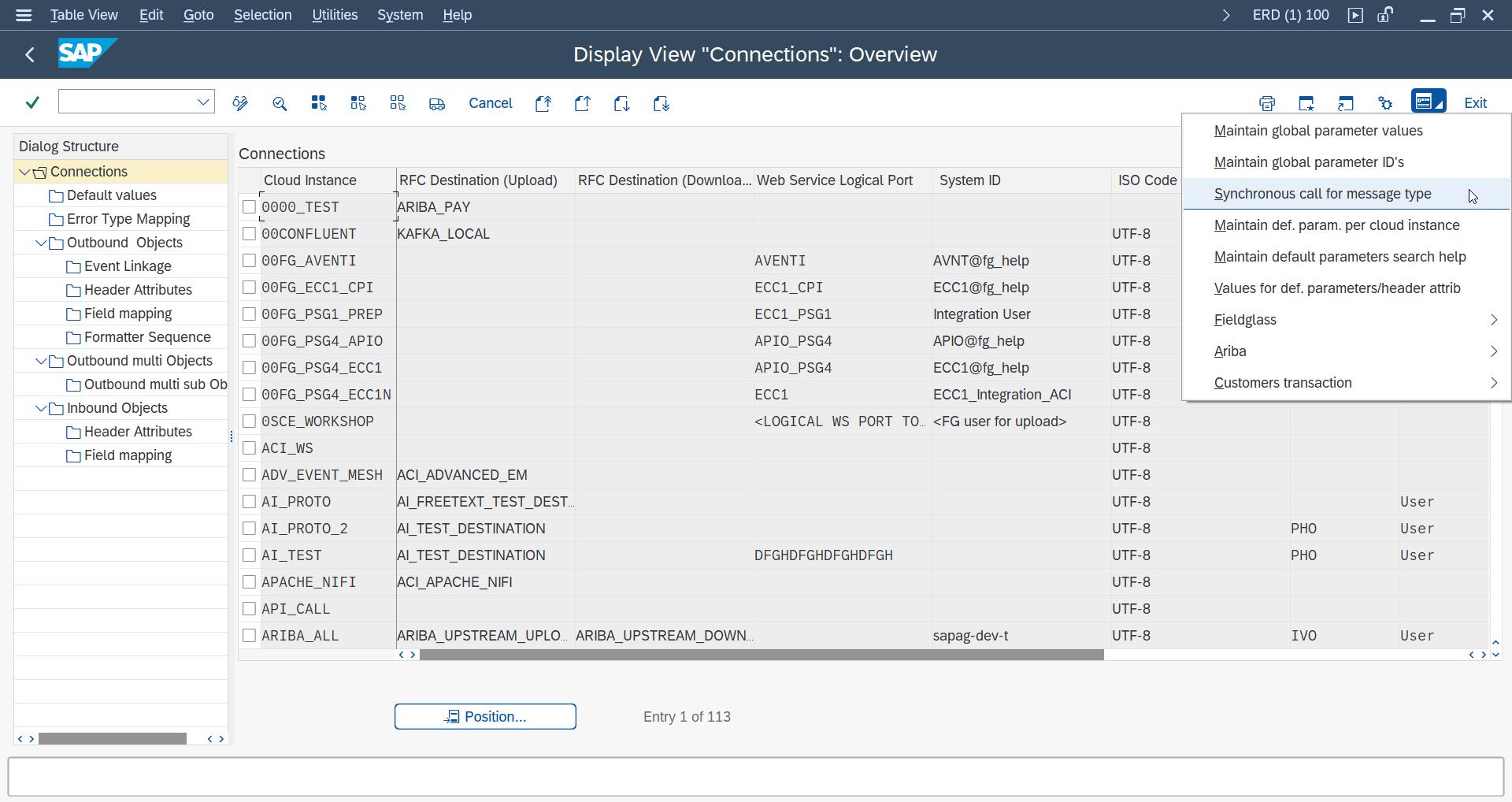Click the First Page arrow icon
Image resolution: width=1512 pixels, height=802 pixels.
tap(543, 103)
